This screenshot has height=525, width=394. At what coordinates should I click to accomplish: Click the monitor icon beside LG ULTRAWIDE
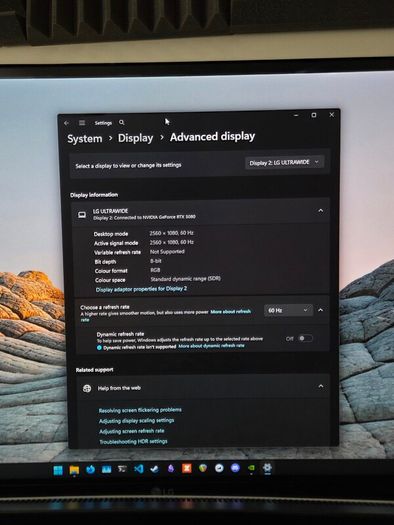click(x=82, y=215)
